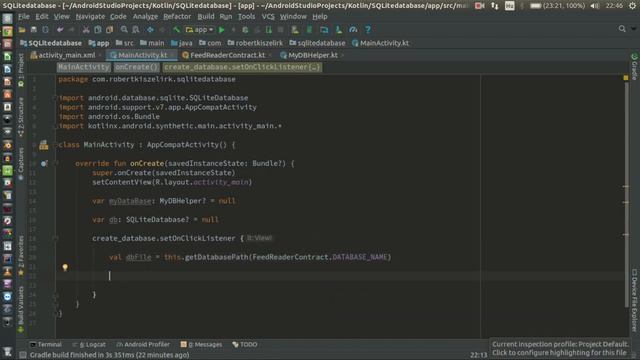Screen dimensions: 640x360
Task: Toggle tool window quick access status icon
Action: click(23, 355)
